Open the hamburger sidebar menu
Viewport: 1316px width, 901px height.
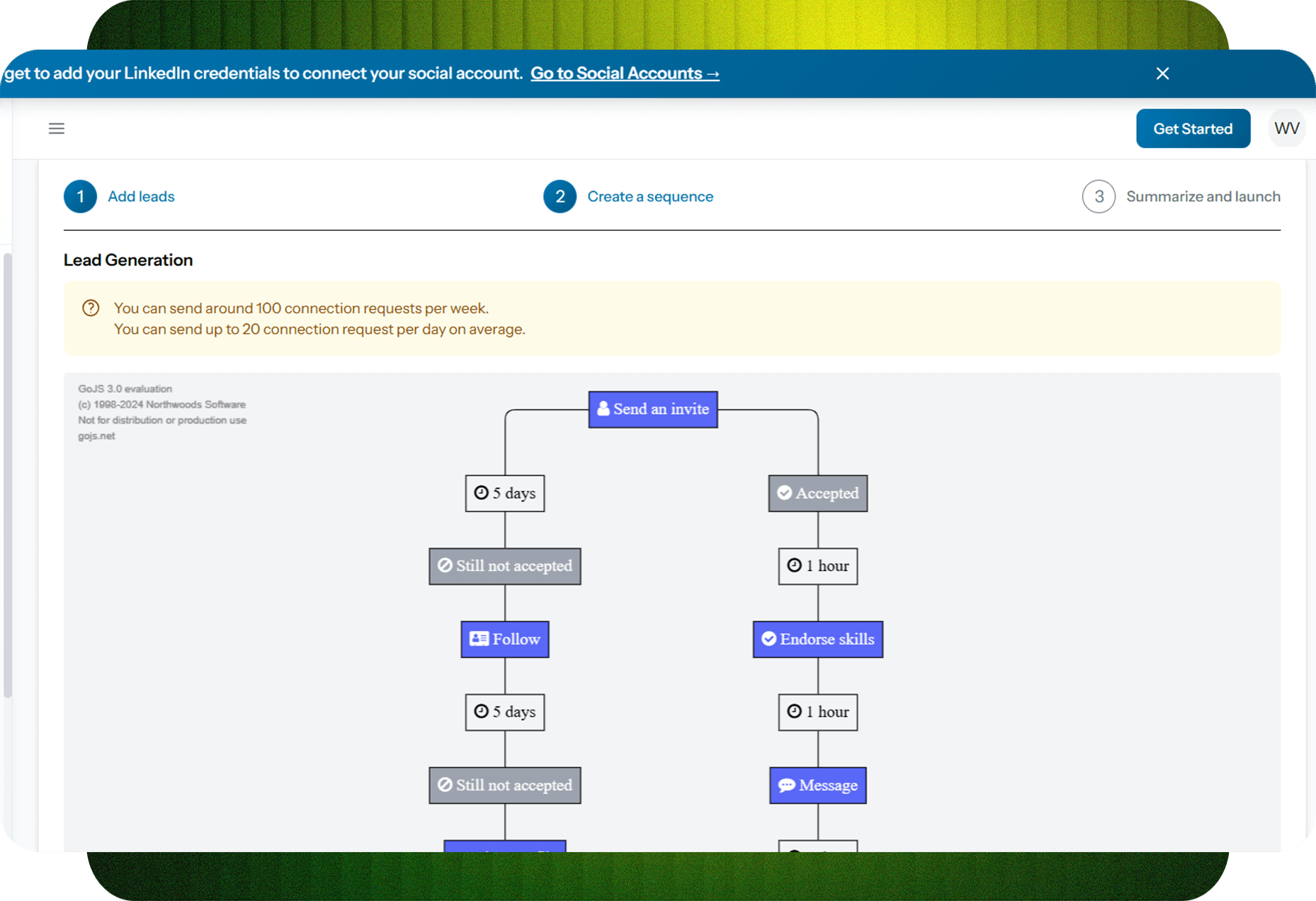click(57, 128)
